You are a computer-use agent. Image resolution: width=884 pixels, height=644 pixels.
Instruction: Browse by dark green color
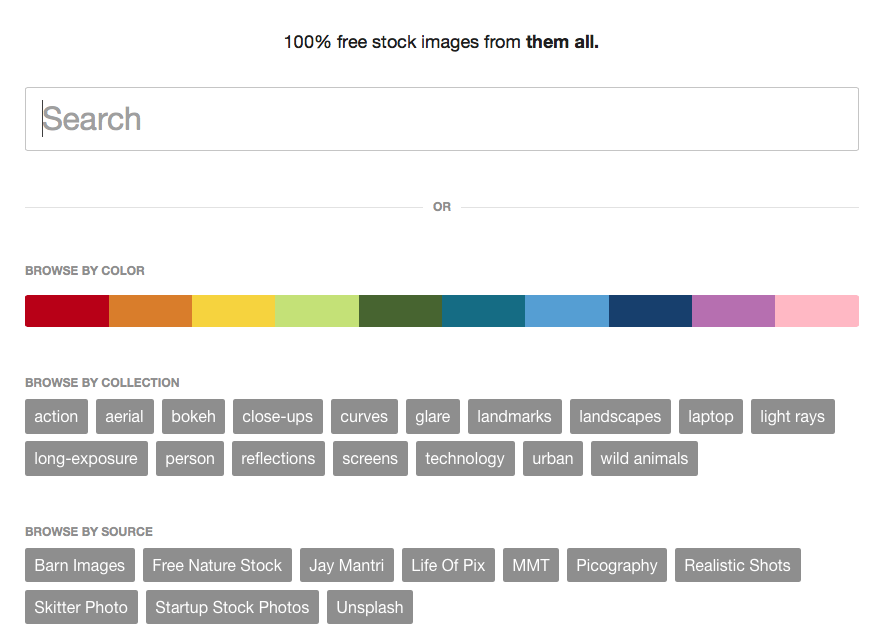tap(400, 311)
